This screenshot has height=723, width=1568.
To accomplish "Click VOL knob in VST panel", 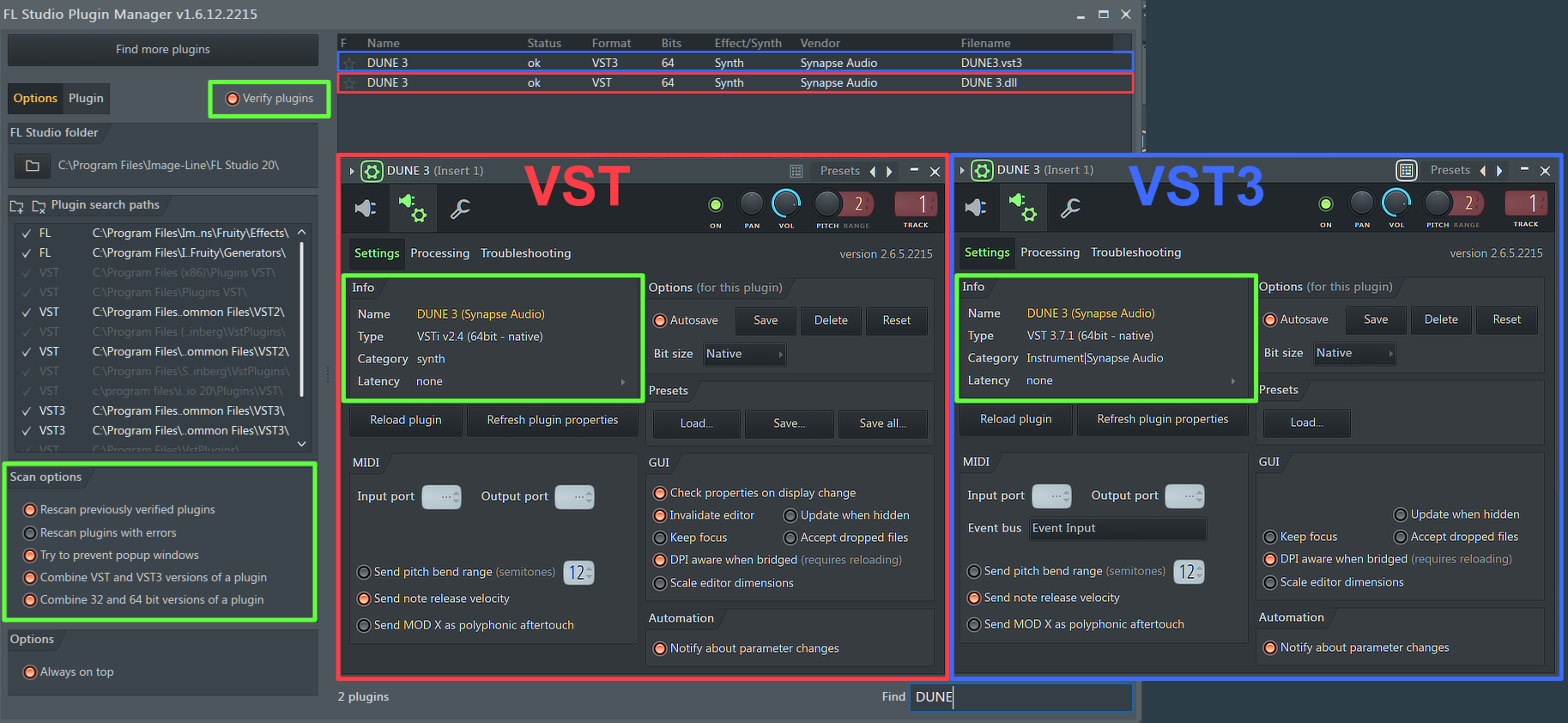I will (786, 204).
